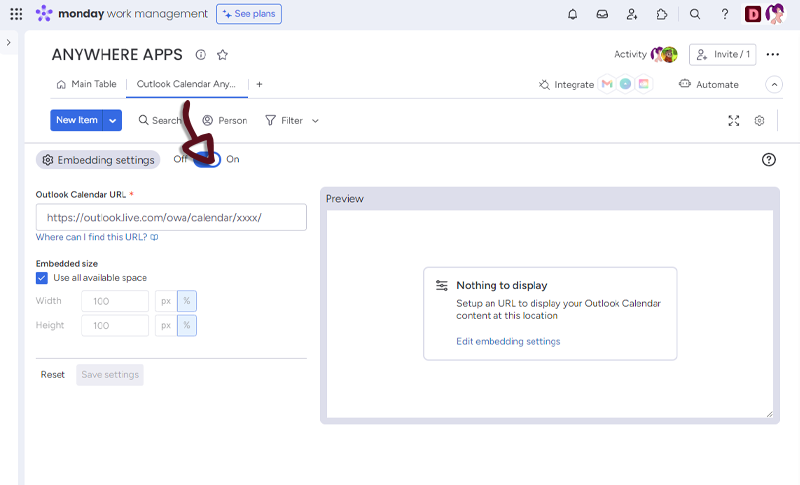Open the view settings gear icon
The image size is (800, 485).
click(x=760, y=120)
